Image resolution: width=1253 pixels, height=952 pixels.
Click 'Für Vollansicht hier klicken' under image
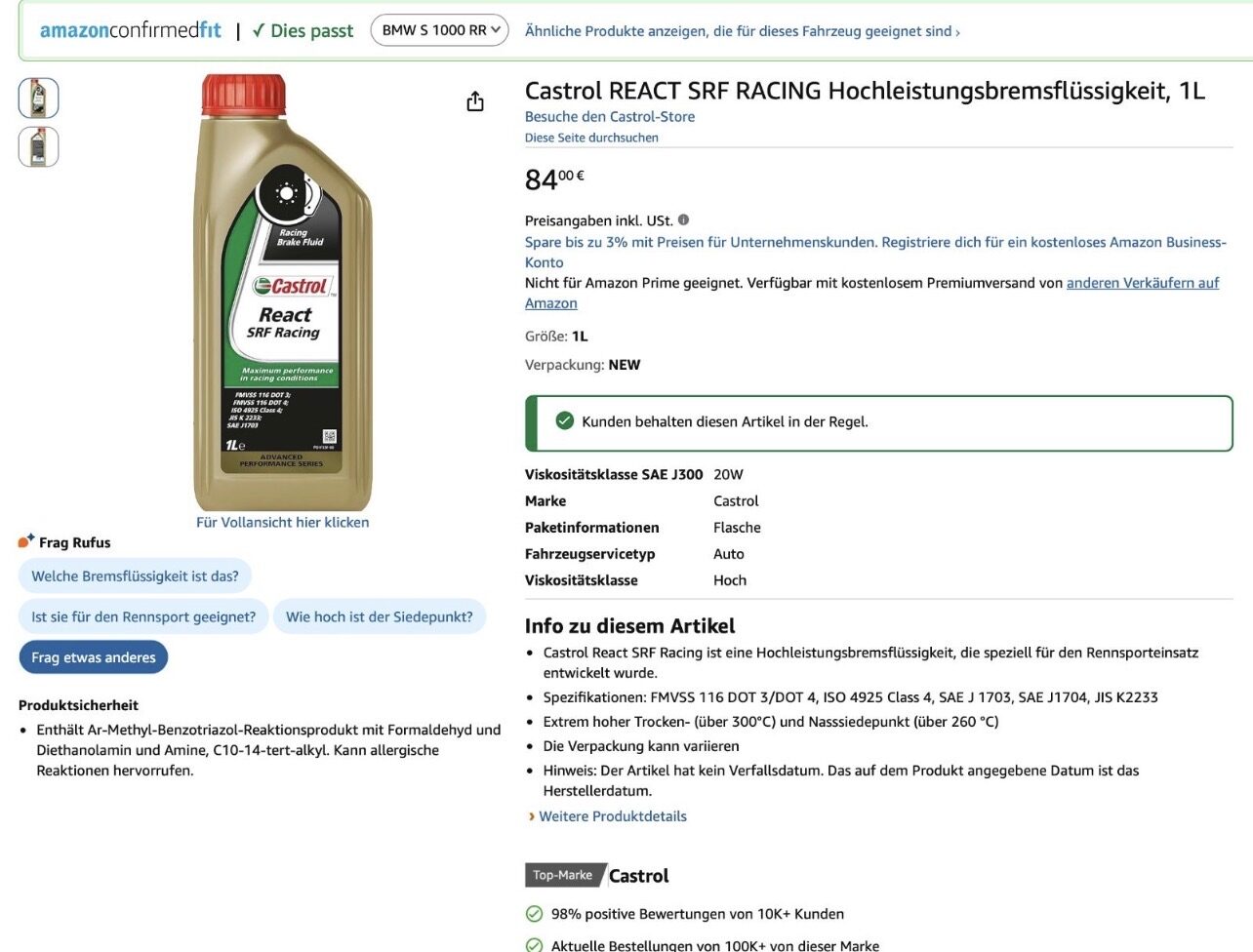pos(283,523)
